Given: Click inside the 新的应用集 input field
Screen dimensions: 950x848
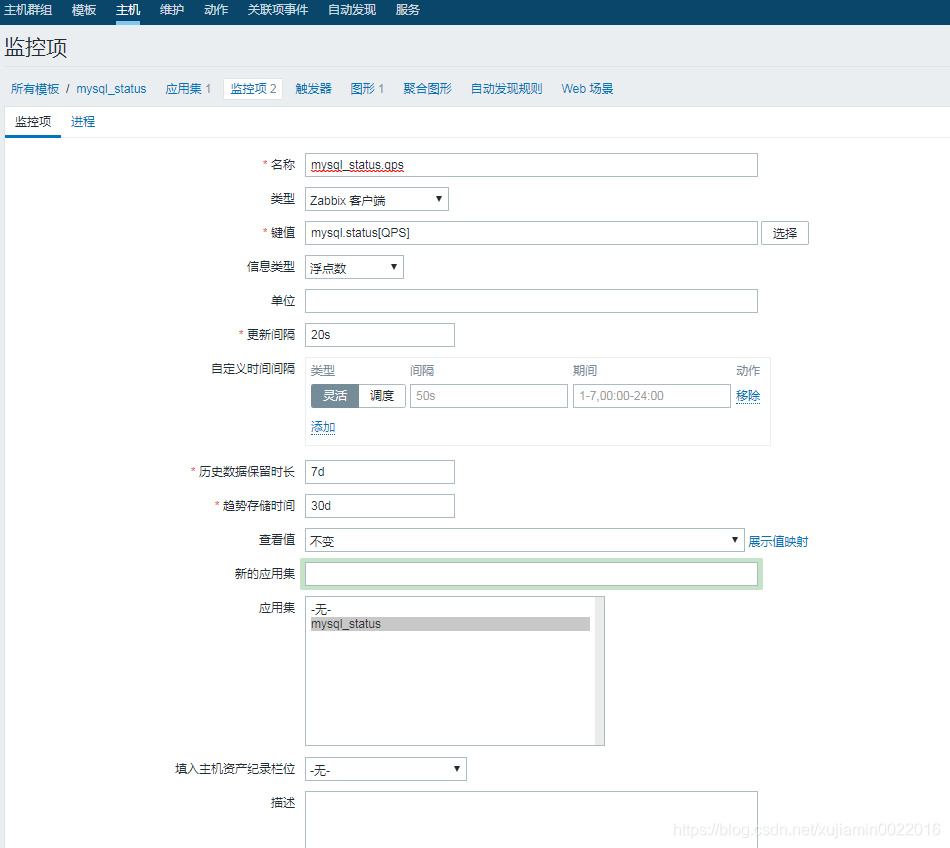Looking at the screenshot, I should pos(531,573).
